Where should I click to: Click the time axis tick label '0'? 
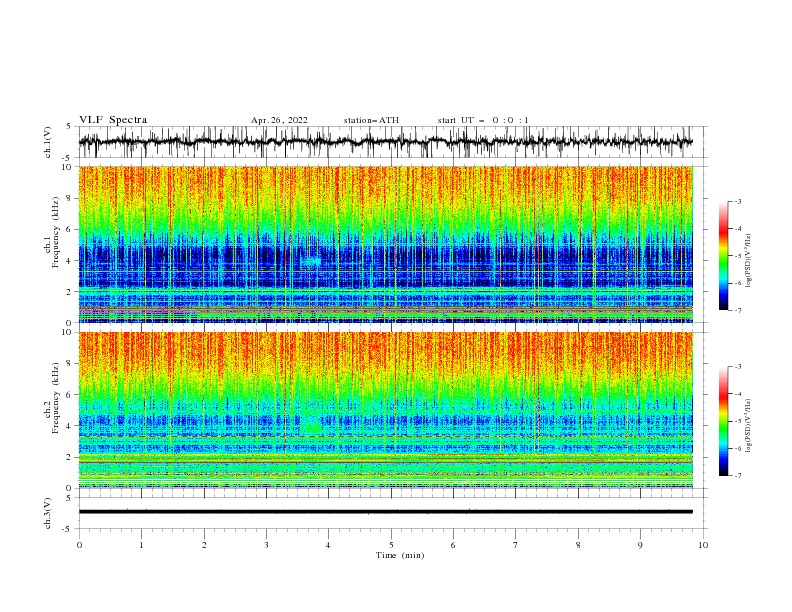[x=79, y=545]
